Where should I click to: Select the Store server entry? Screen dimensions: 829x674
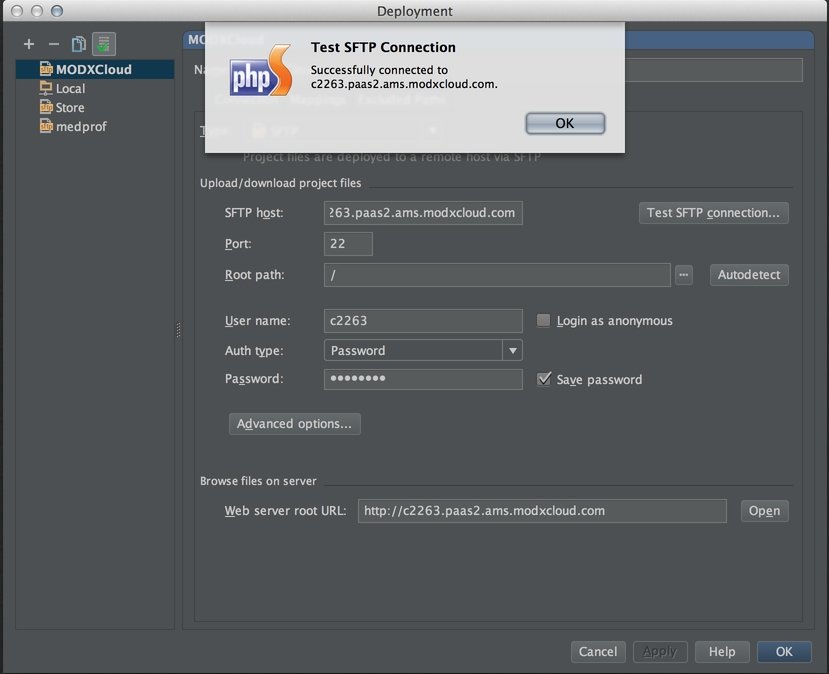(70, 108)
